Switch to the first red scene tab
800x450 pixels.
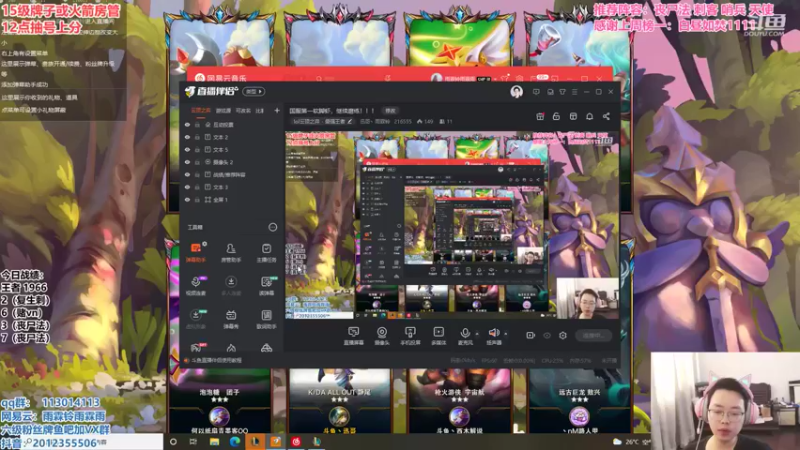(x=201, y=110)
